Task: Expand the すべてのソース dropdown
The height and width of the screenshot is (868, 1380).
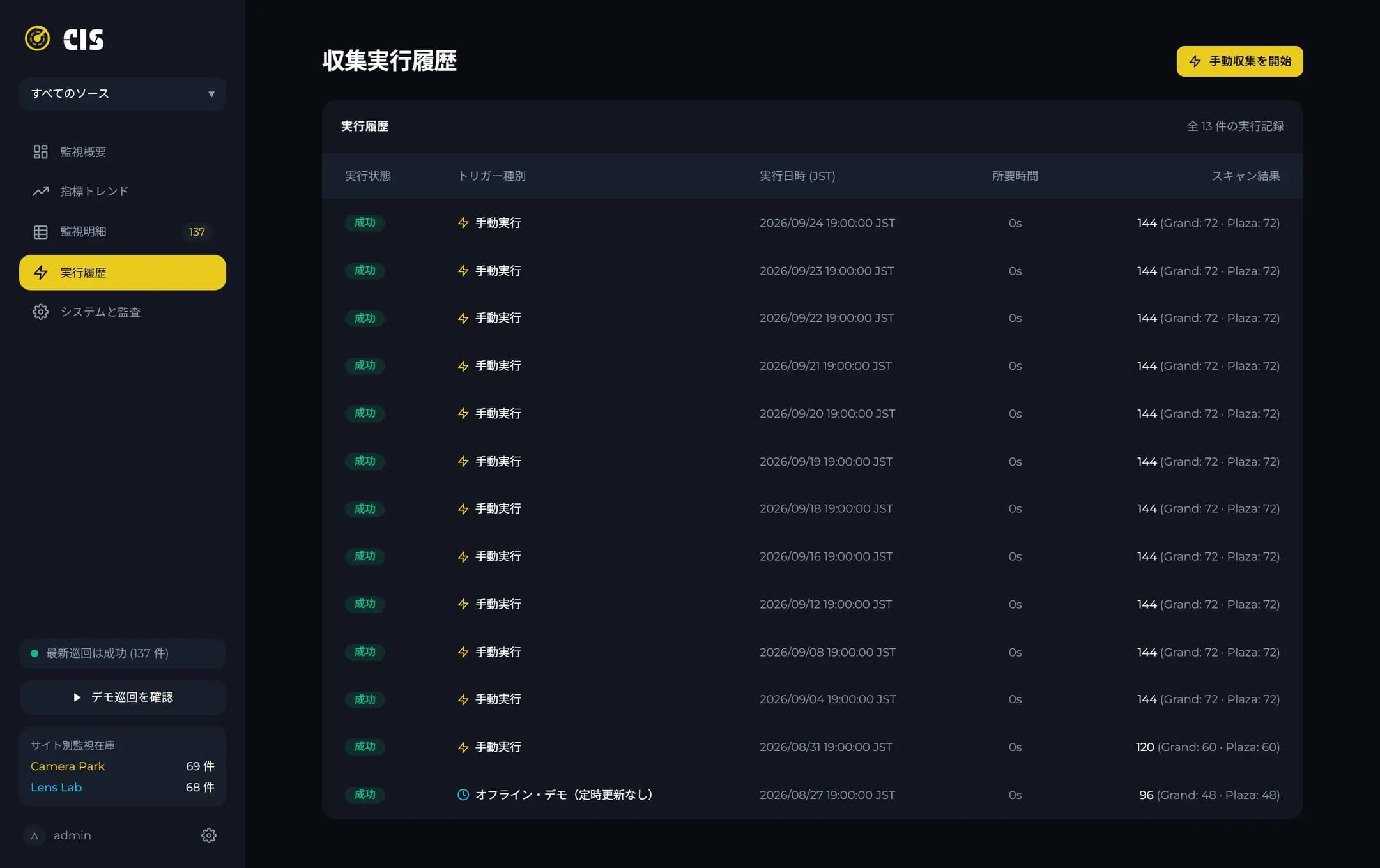Action: [123, 94]
